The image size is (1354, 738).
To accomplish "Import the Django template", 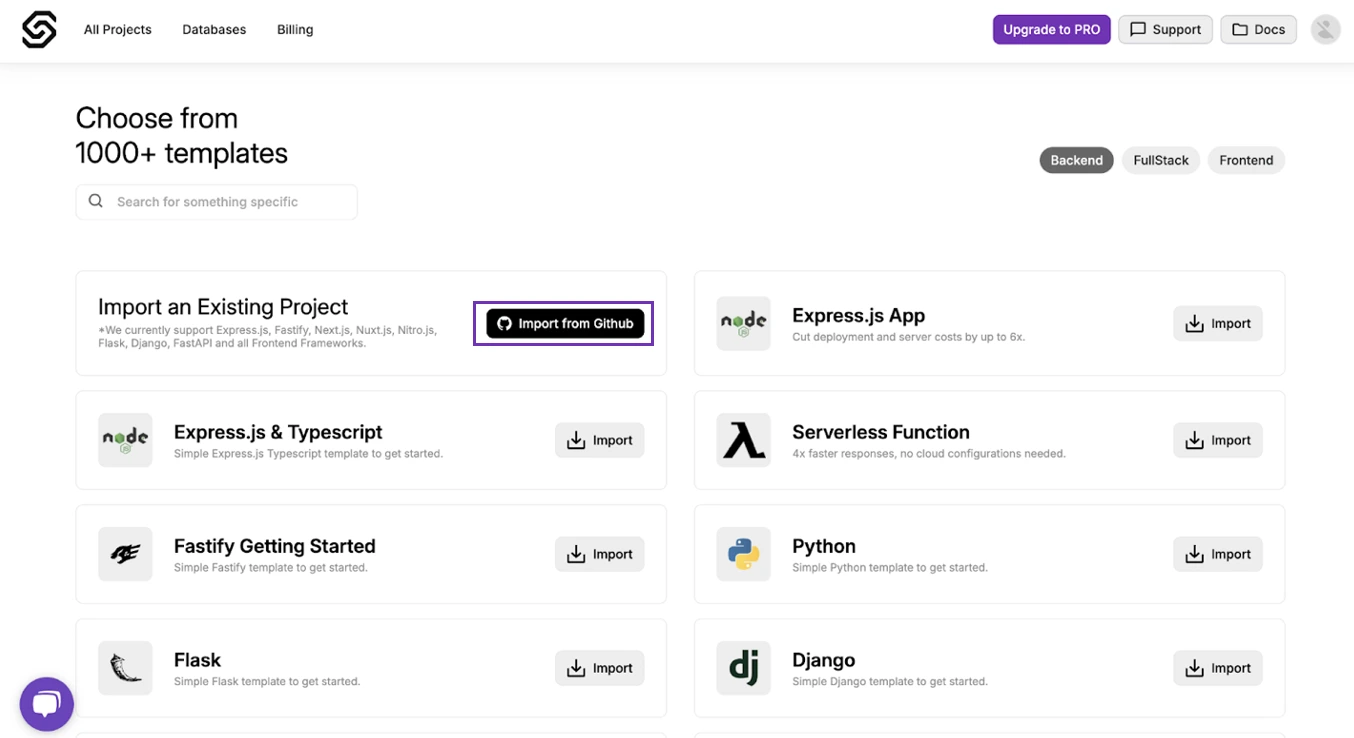I will 1217,668.
